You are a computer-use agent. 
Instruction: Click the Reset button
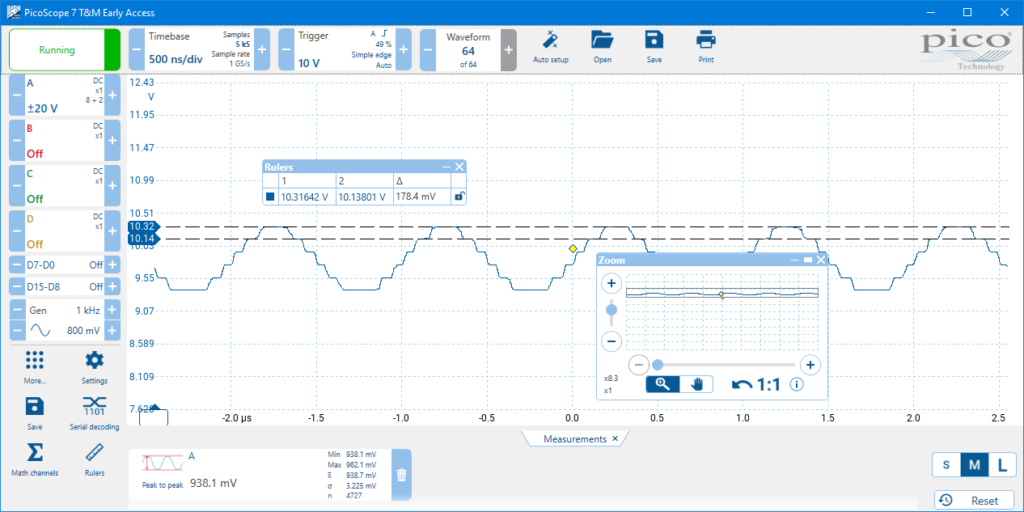coord(976,501)
